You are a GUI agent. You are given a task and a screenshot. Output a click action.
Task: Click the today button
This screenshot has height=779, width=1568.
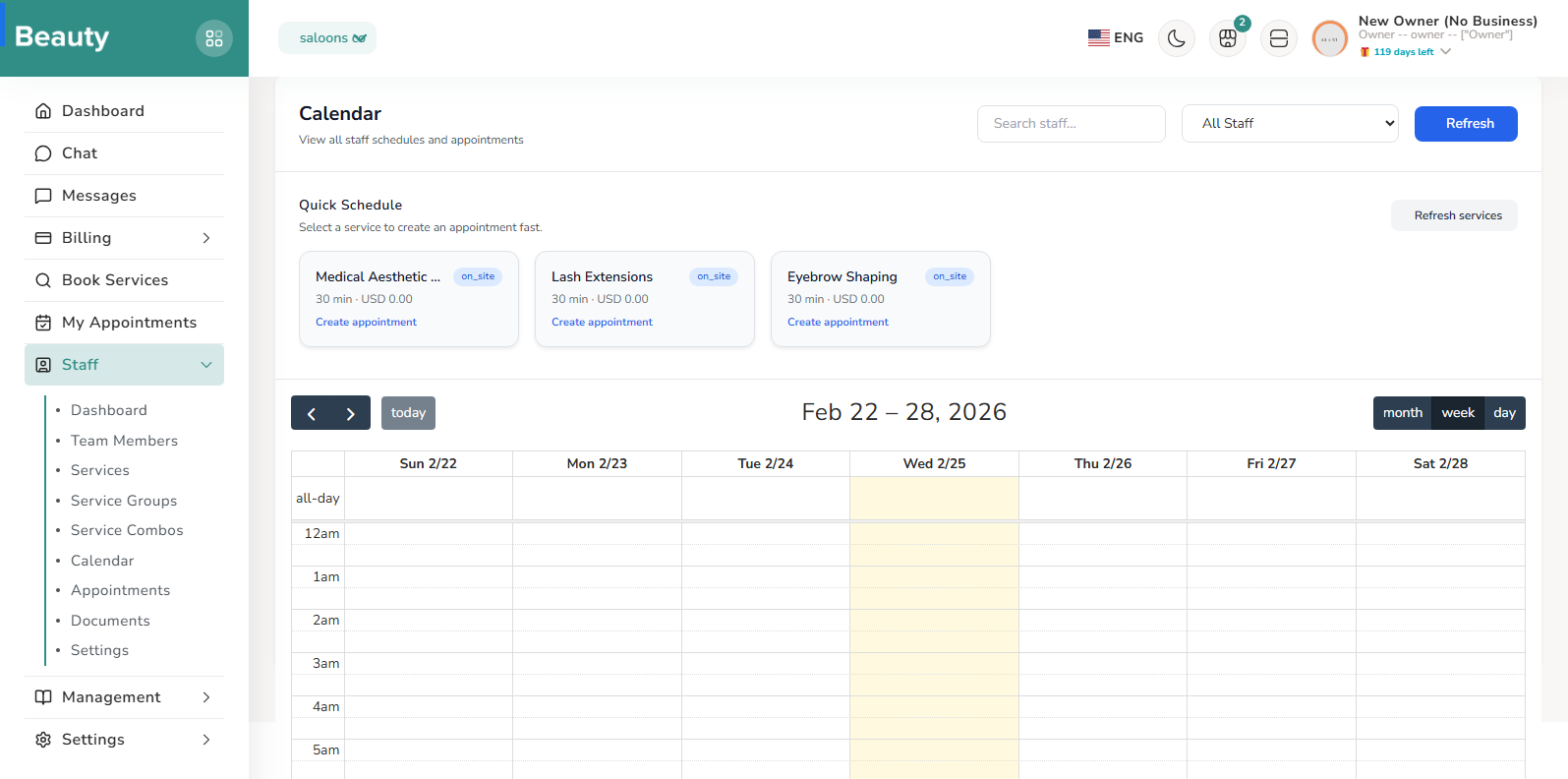[x=408, y=413]
